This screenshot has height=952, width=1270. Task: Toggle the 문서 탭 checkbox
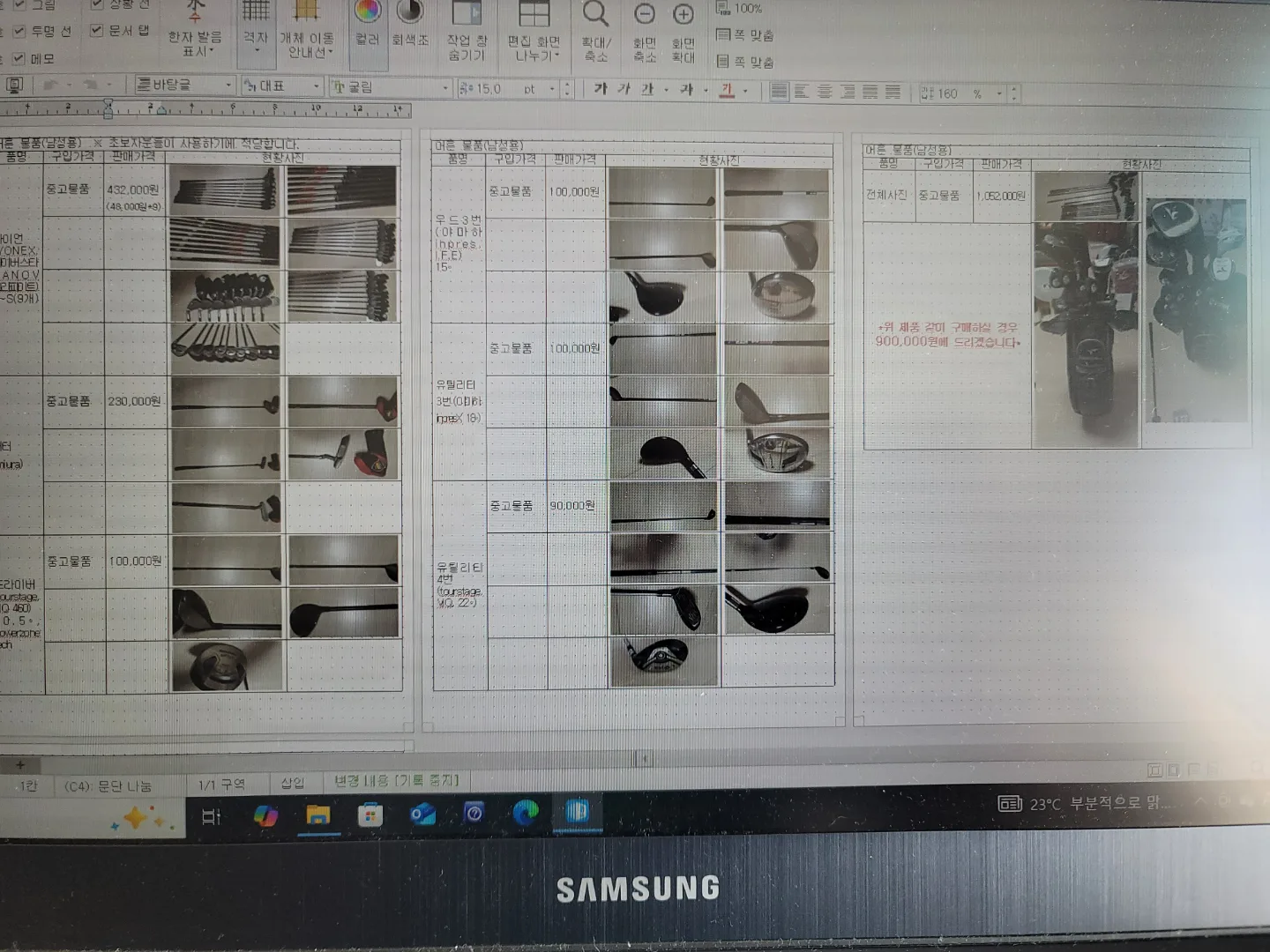pos(97,31)
